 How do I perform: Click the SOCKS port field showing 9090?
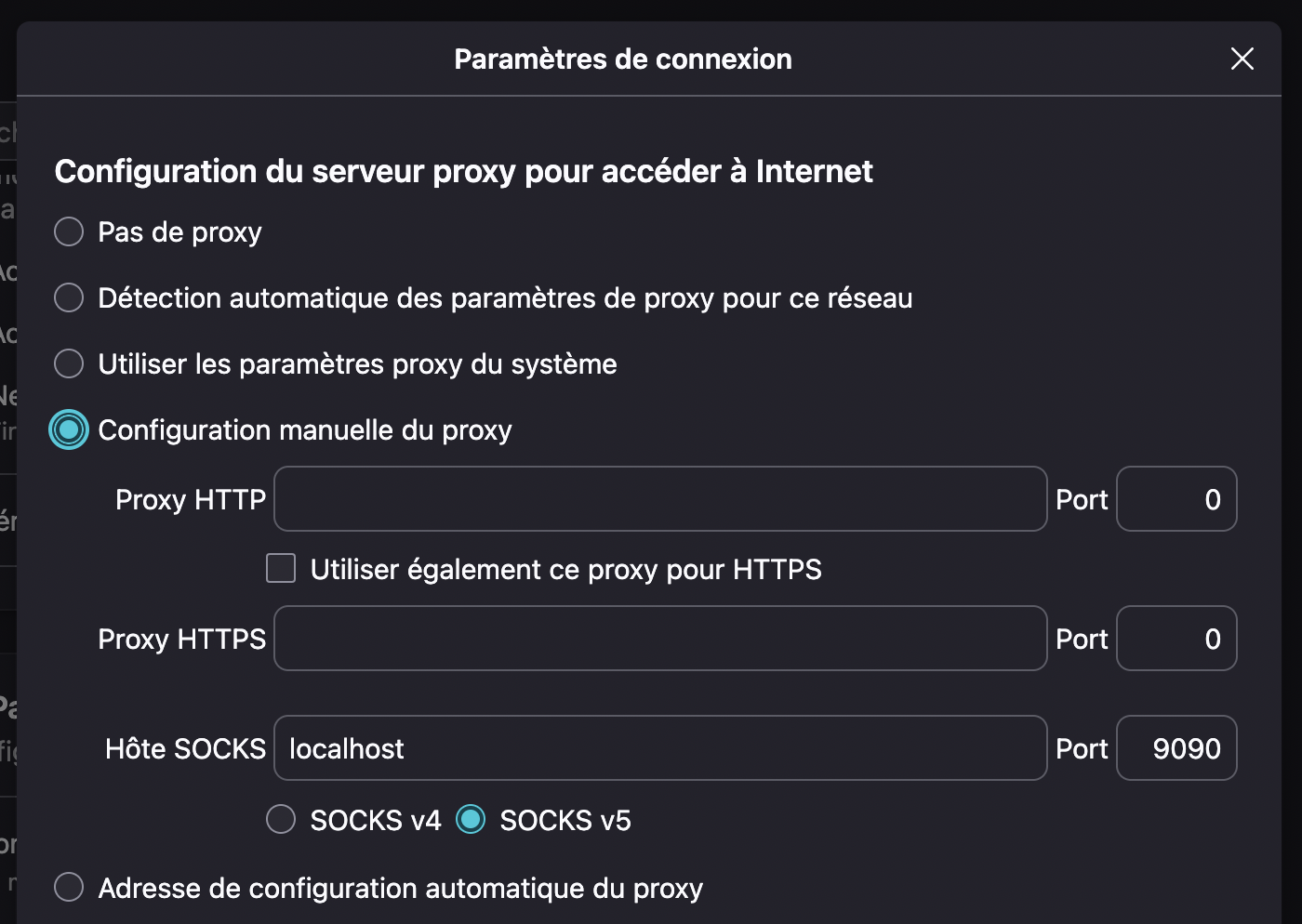[x=1176, y=748]
